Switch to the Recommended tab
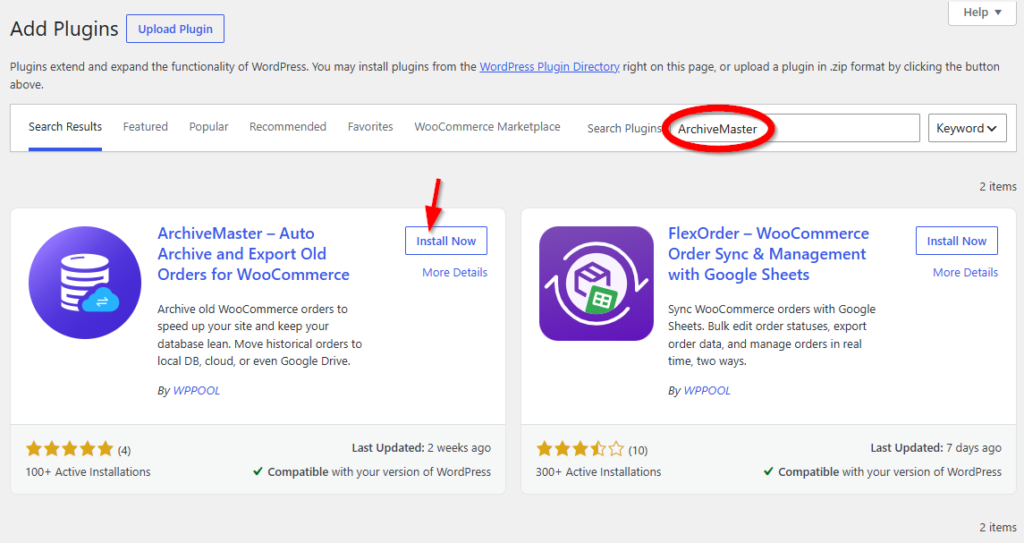The width and height of the screenshot is (1024, 543). click(x=287, y=127)
